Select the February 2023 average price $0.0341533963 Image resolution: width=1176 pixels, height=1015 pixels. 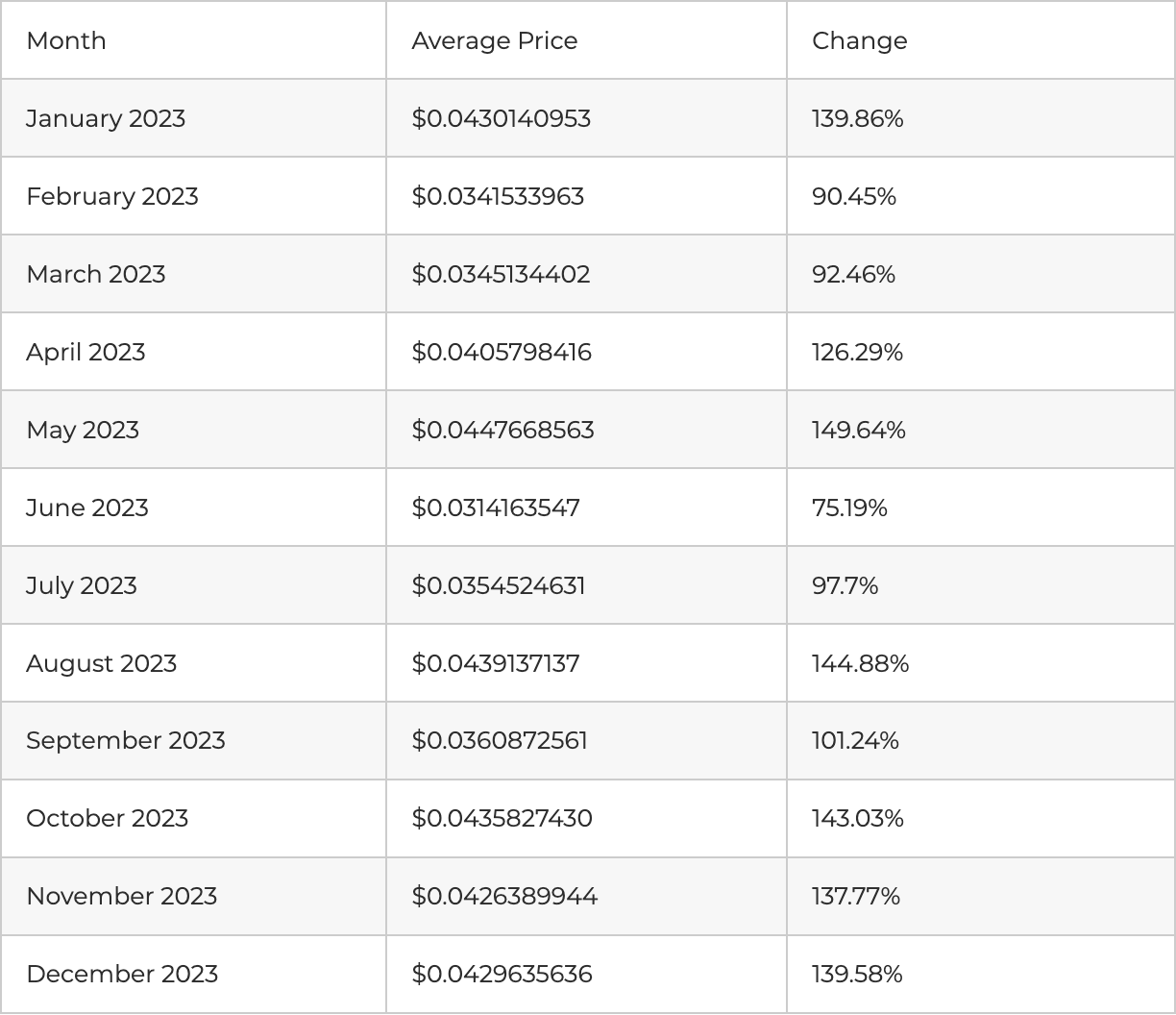click(498, 196)
